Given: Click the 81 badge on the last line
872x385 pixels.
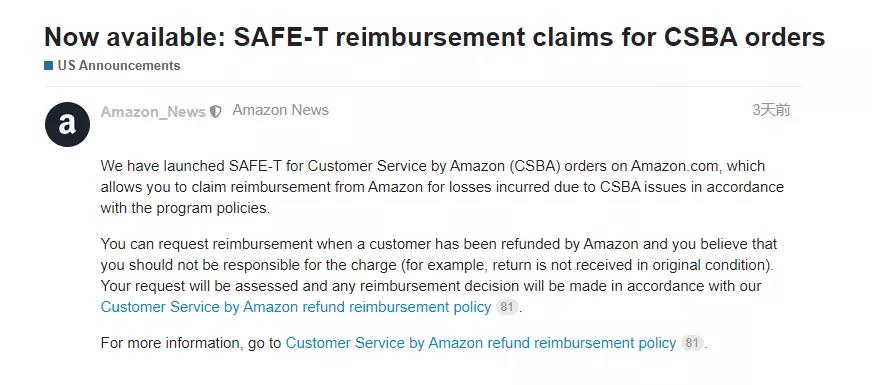Looking at the screenshot, I should coord(691,343).
